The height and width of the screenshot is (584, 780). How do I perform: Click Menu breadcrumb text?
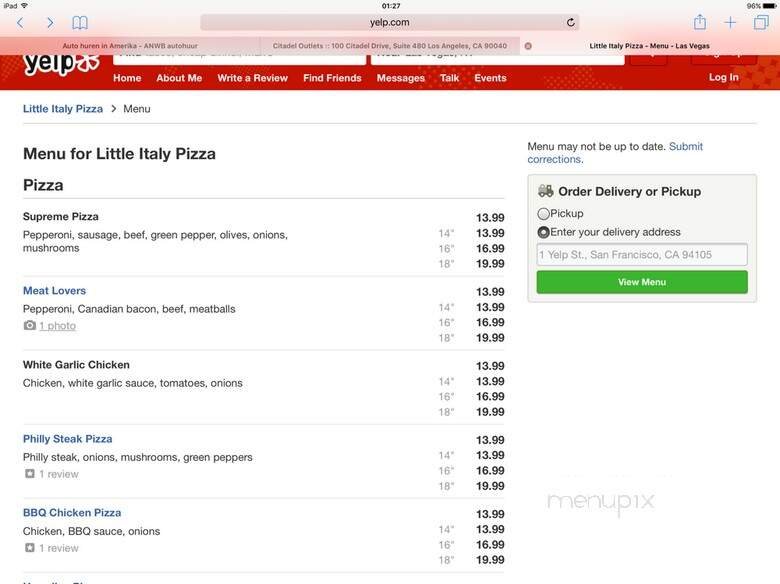tap(137, 109)
